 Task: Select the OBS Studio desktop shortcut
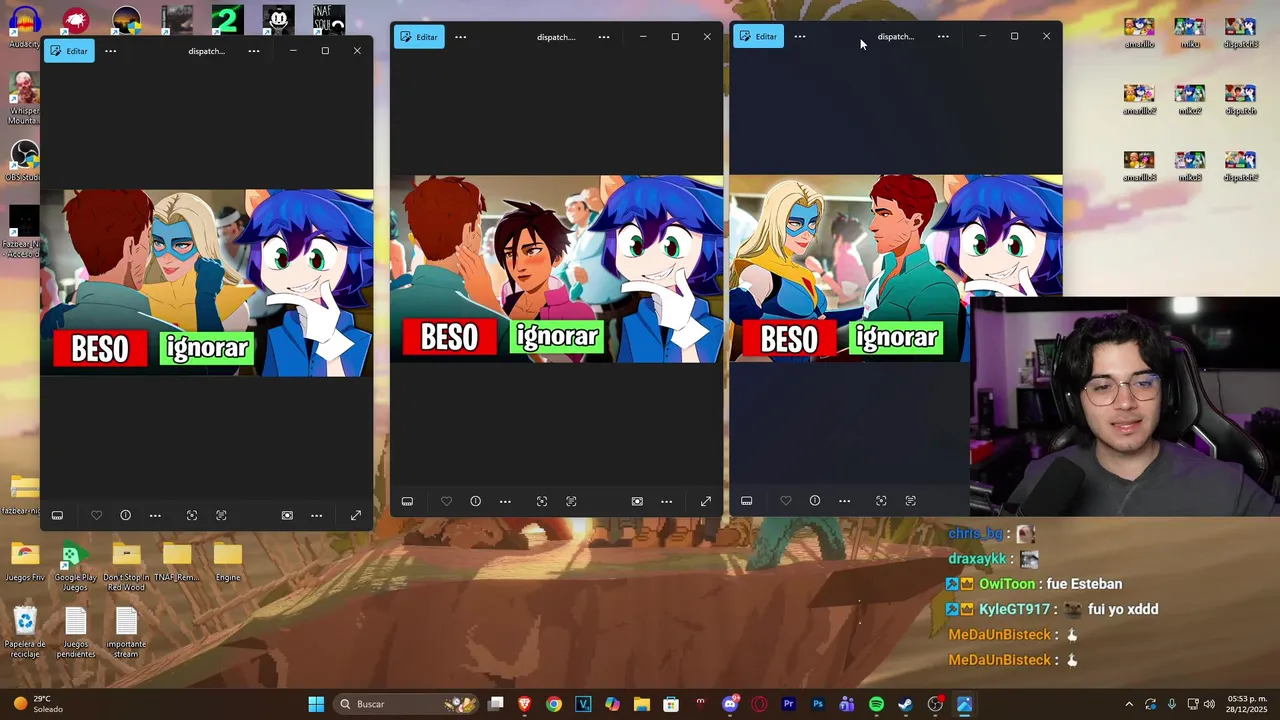point(24,160)
